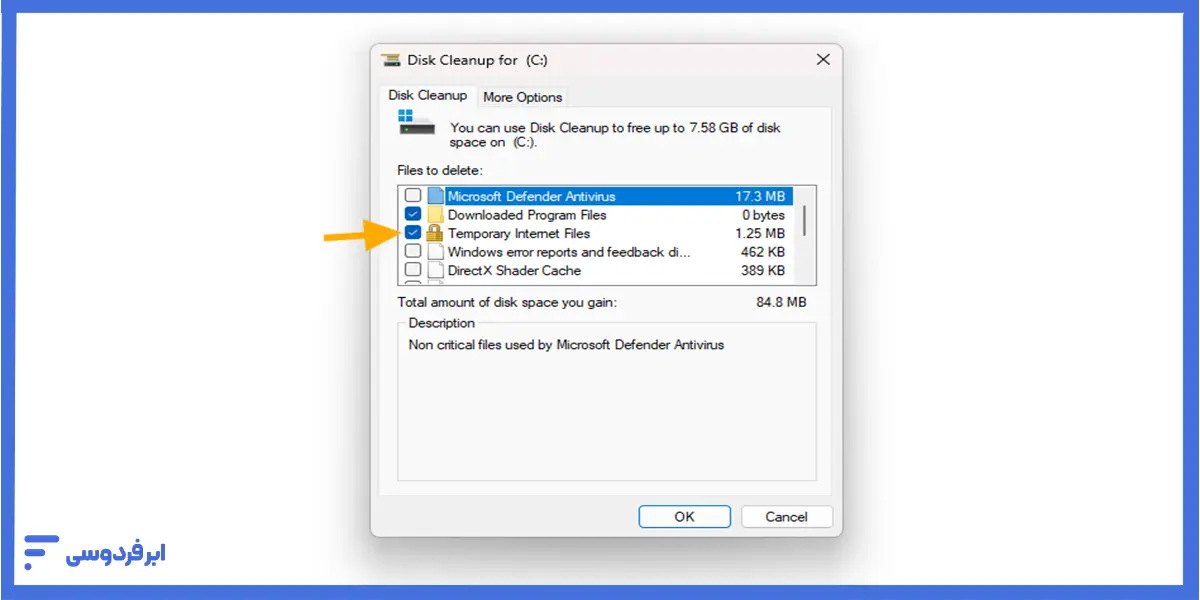
Task: Click the DirectX Shader Cache file icon
Action: point(435,270)
